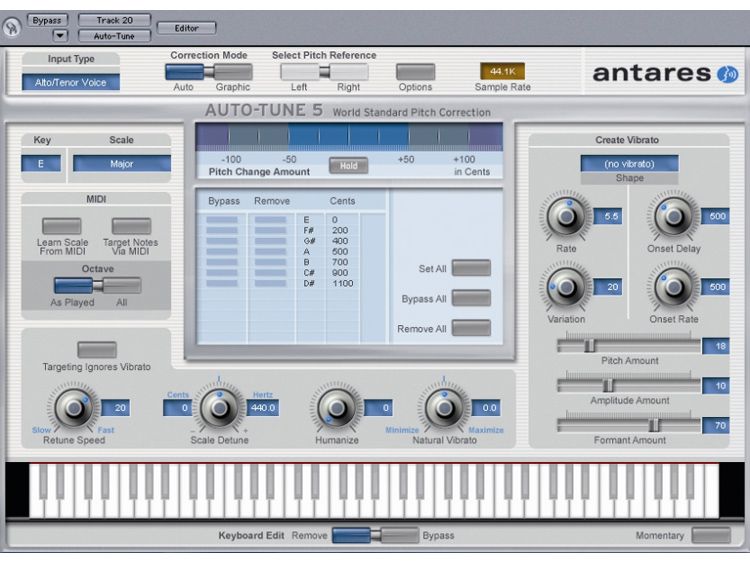The height and width of the screenshot is (563, 750).
Task: Click the on-screen piano keyboard
Action: coord(374,490)
